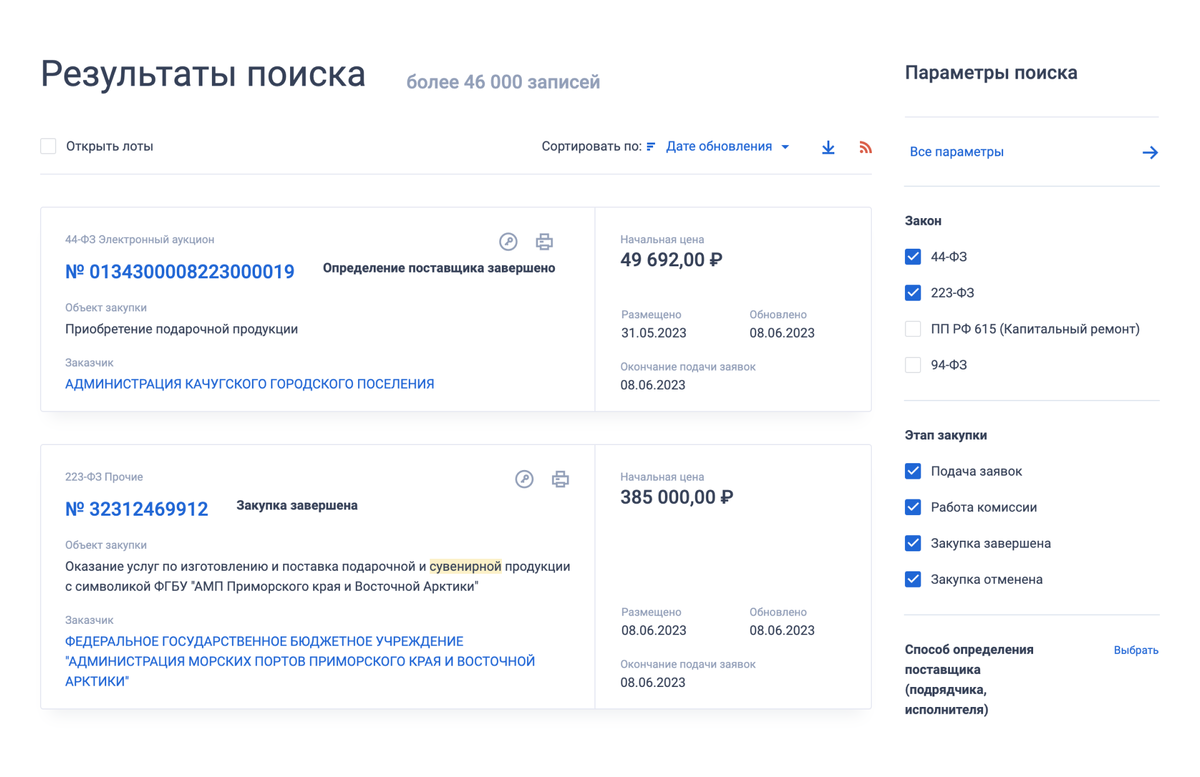Toggle the Открыть лоты checkbox

point(47,145)
